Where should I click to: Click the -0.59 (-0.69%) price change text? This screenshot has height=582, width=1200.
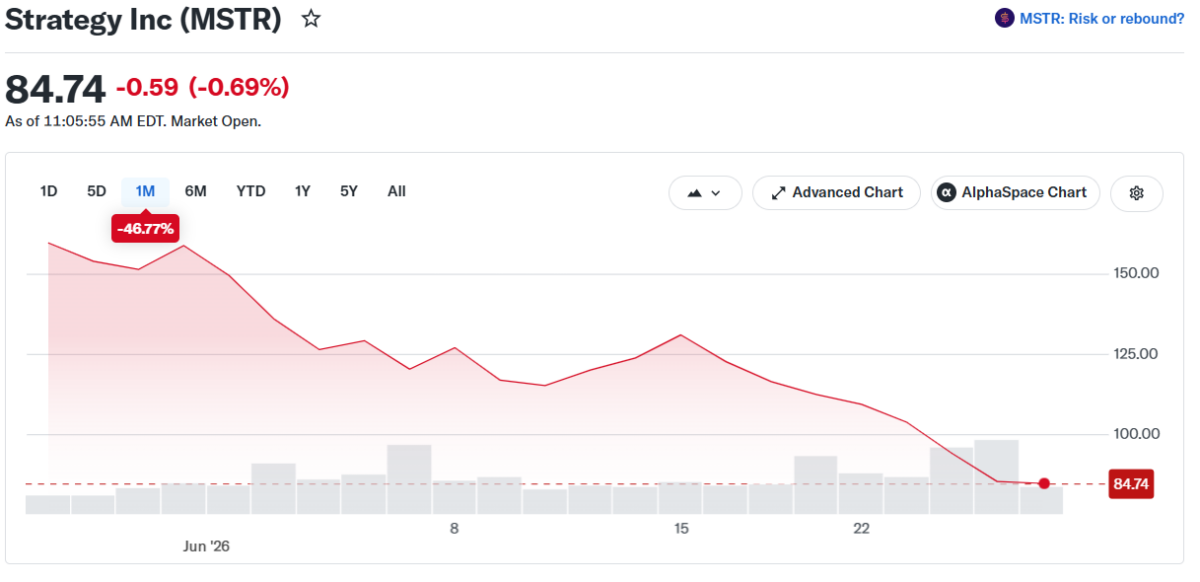[203, 87]
